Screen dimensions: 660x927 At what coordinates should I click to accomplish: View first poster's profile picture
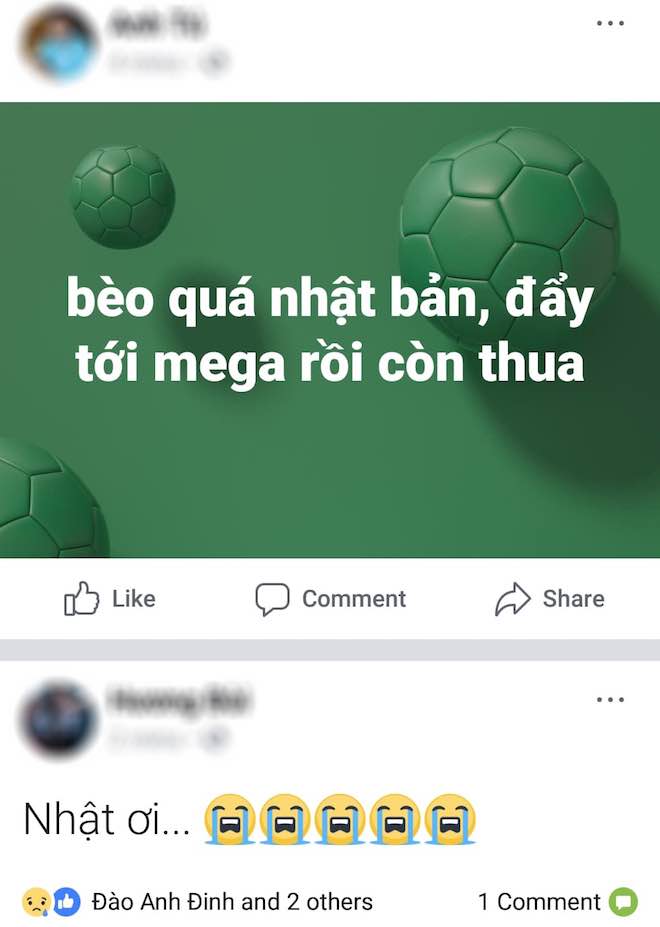click(x=58, y=44)
